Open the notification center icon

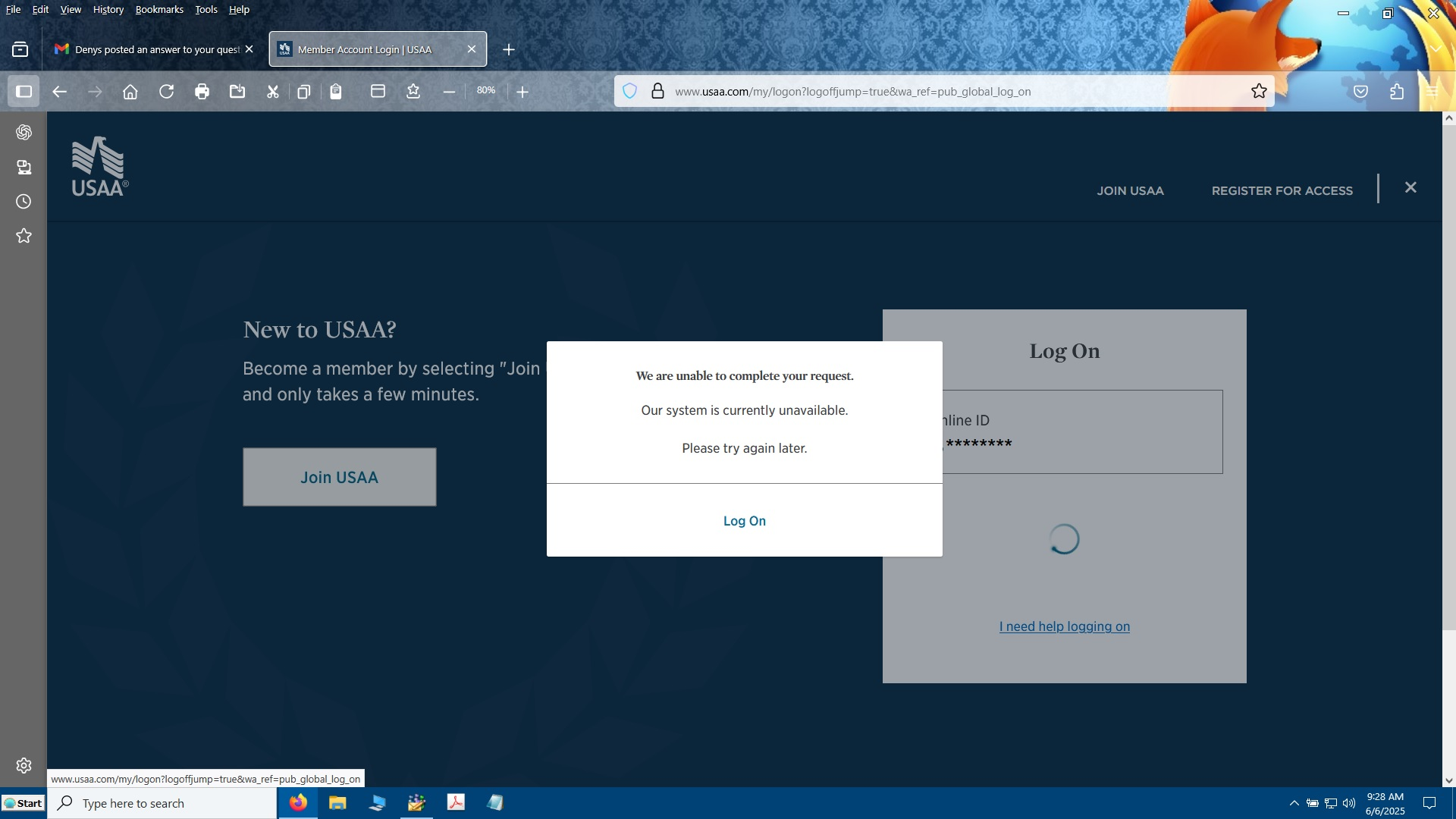(x=1429, y=803)
